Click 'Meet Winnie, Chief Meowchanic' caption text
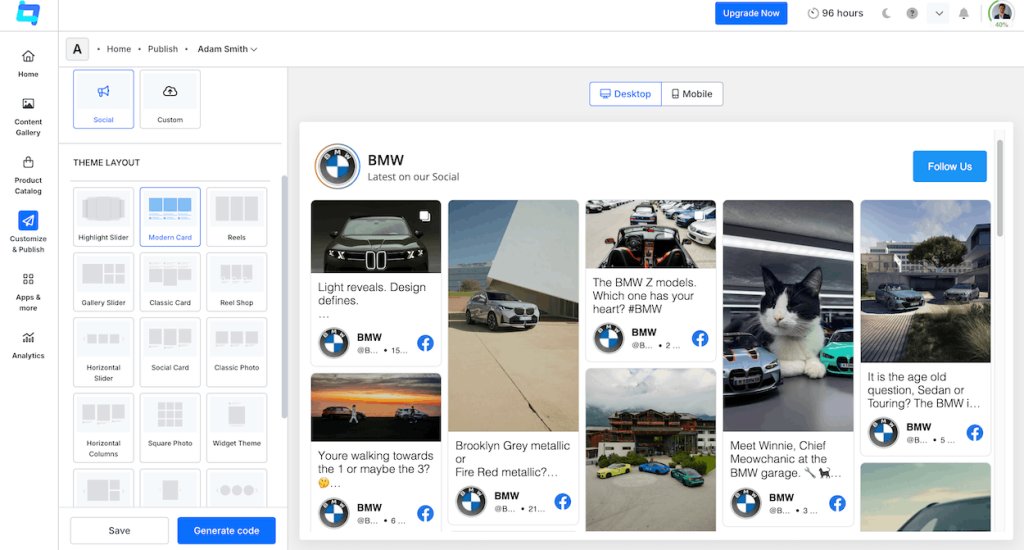Screen dimensions: 1024x550 (785, 459)
